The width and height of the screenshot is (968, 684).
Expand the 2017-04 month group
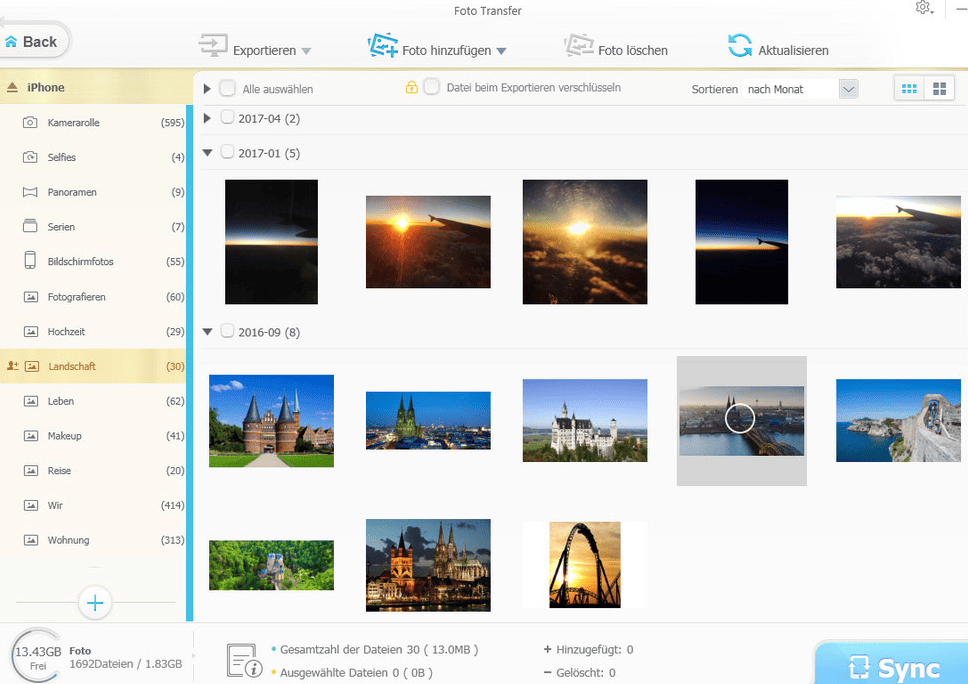tap(208, 119)
